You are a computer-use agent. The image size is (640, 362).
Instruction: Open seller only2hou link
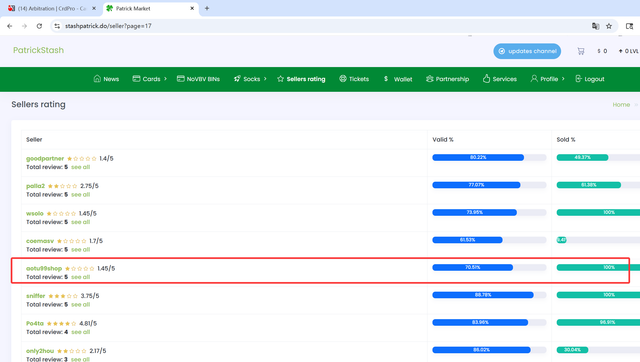(40, 351)
